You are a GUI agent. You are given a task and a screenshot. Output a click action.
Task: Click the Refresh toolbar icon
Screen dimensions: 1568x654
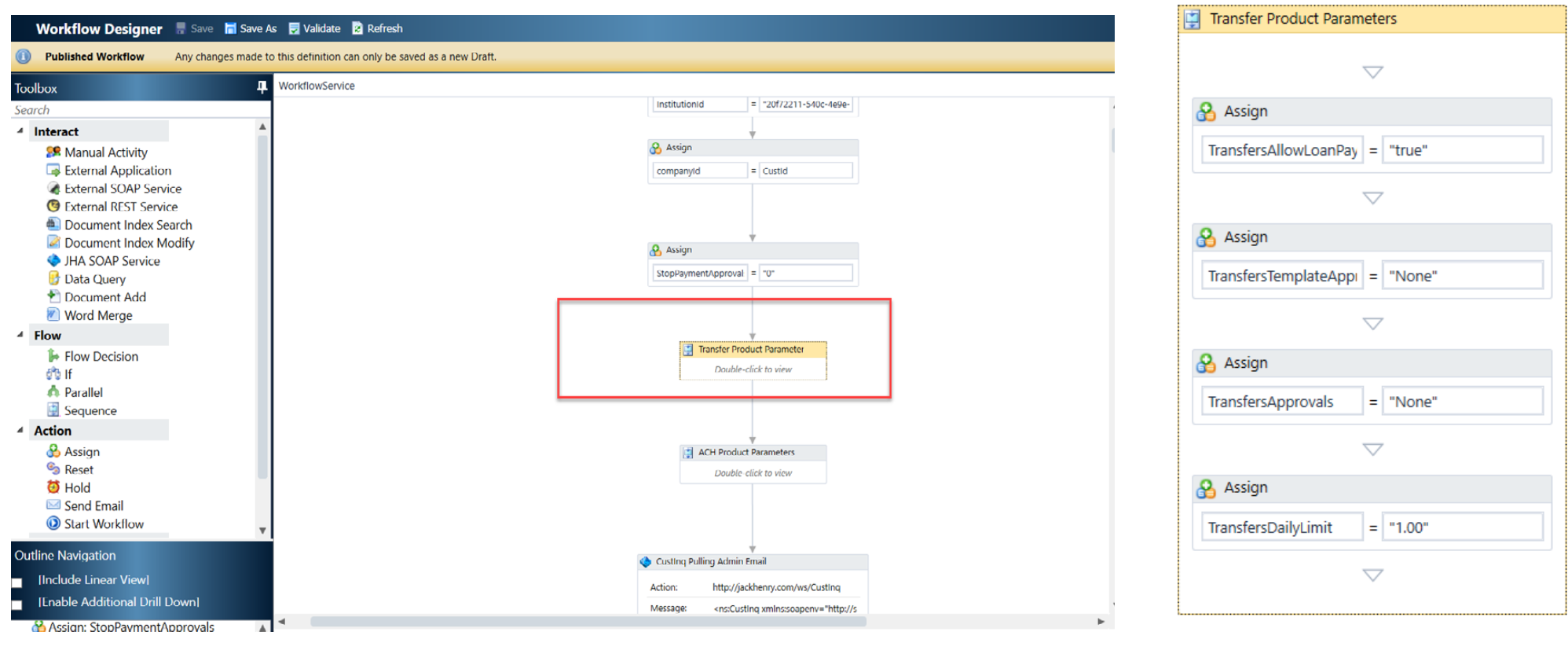click(357, 28)
